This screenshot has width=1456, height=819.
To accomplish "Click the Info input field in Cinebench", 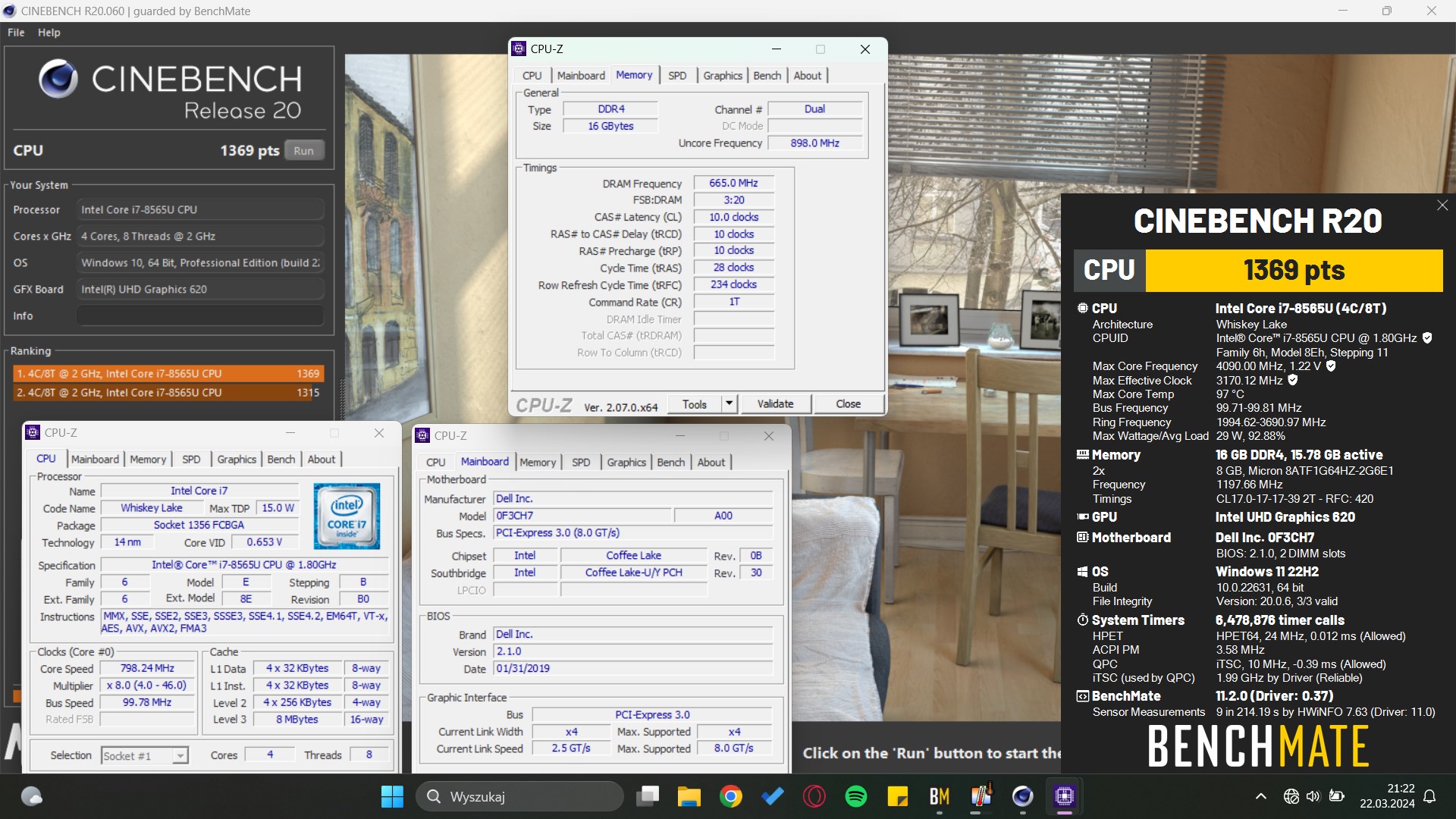I will (x=200, y=316).
